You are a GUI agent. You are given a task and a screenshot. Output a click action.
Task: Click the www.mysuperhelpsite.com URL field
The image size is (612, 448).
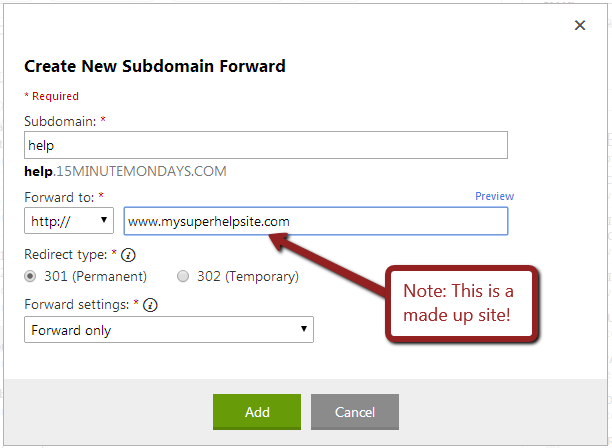(316, 221)
